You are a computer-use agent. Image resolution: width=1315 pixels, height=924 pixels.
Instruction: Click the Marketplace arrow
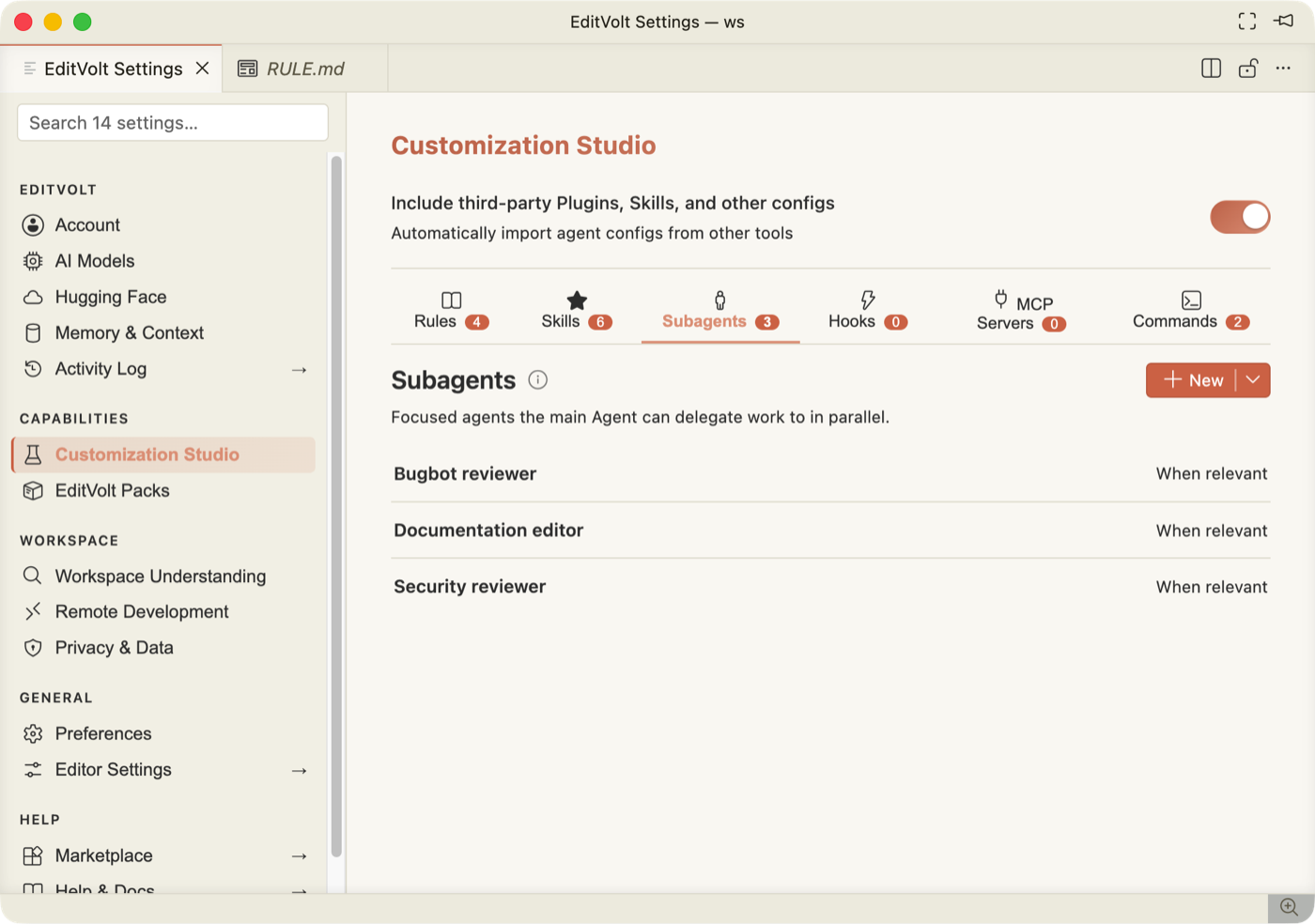point(300,856)
